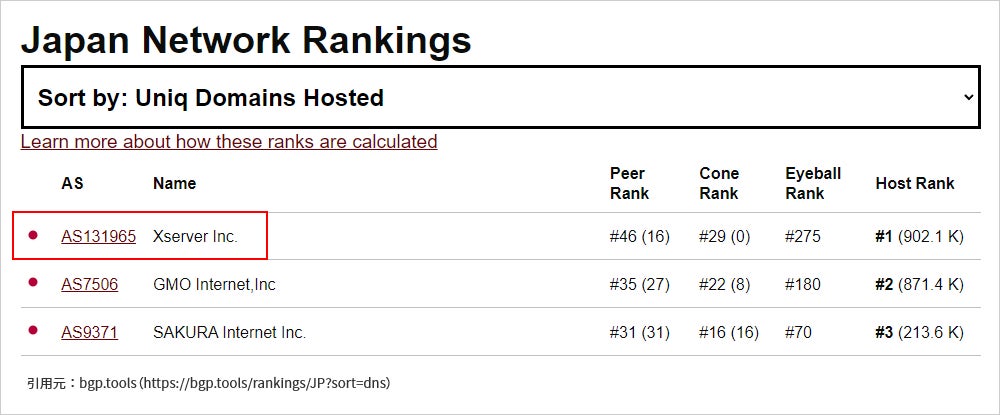Open the AS7506 link
1000x415 pixels.
pyautogui.click(x=89, y=285)
